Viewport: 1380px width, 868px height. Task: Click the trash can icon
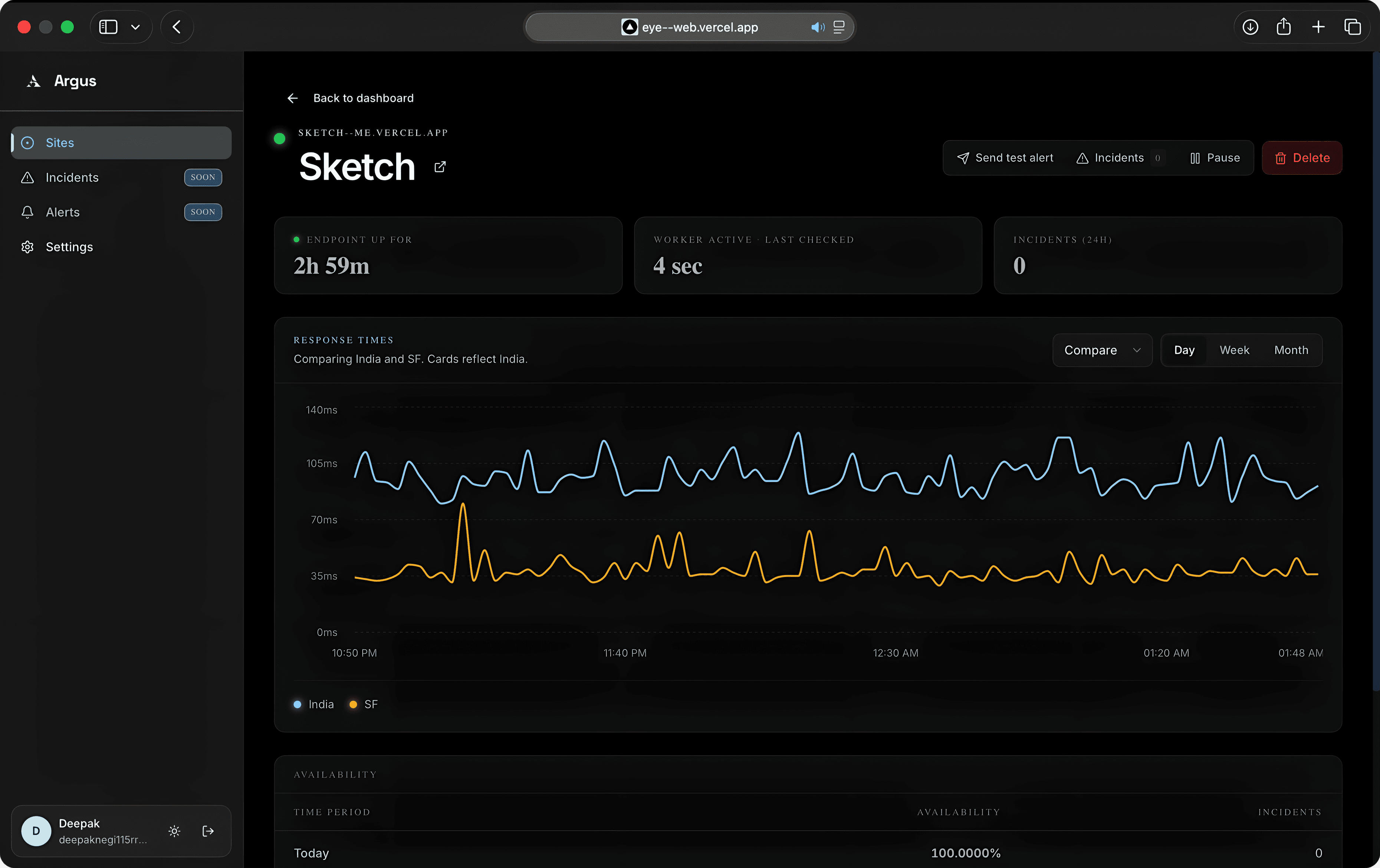[x=1280, y=158]
